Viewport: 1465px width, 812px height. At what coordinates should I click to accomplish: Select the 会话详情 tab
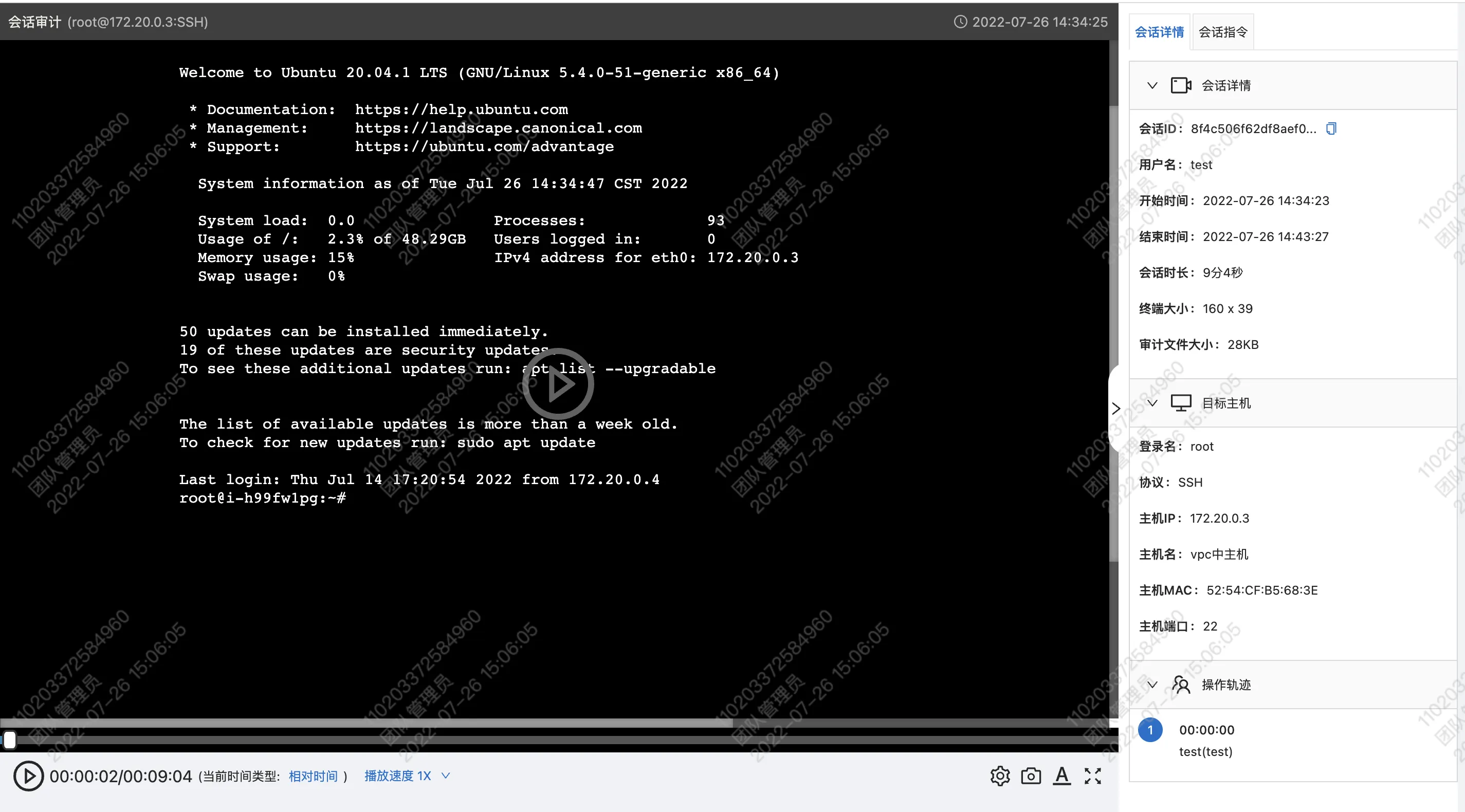(1159, 32)
